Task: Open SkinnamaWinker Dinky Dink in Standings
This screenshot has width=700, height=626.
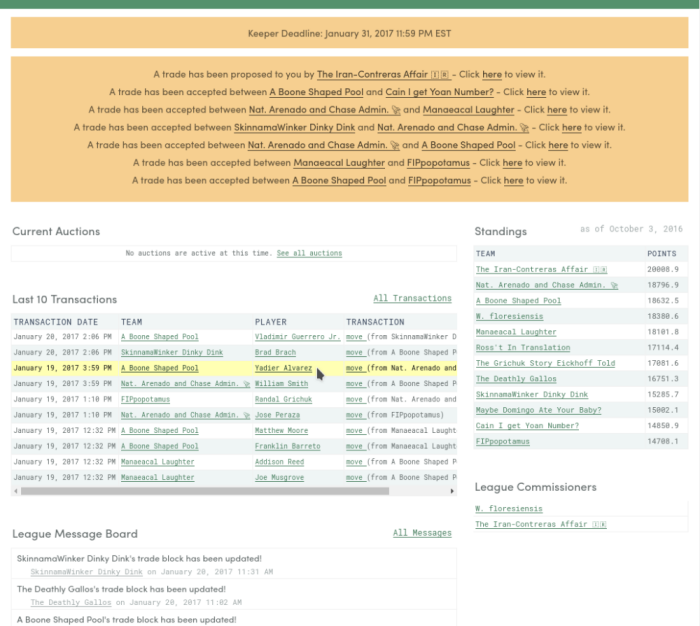Action: click(x=531, y=394)
